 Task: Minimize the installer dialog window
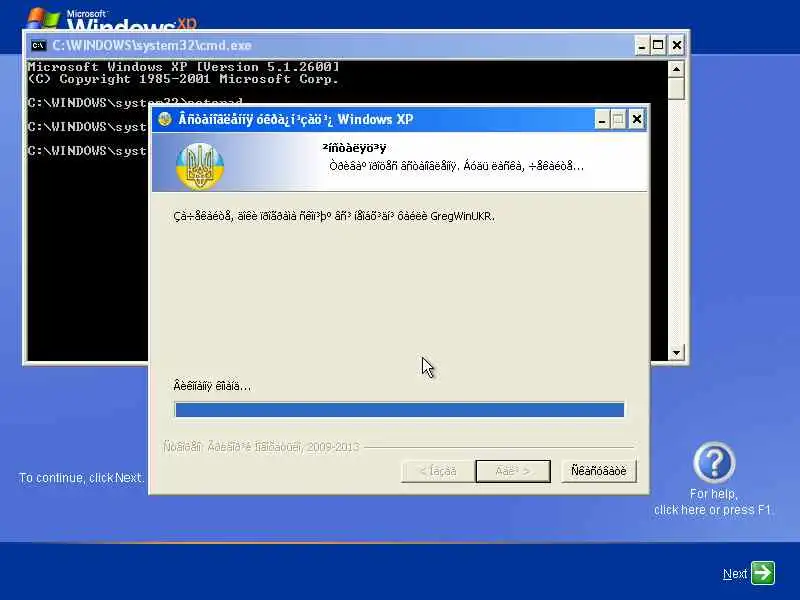[602, 119]
